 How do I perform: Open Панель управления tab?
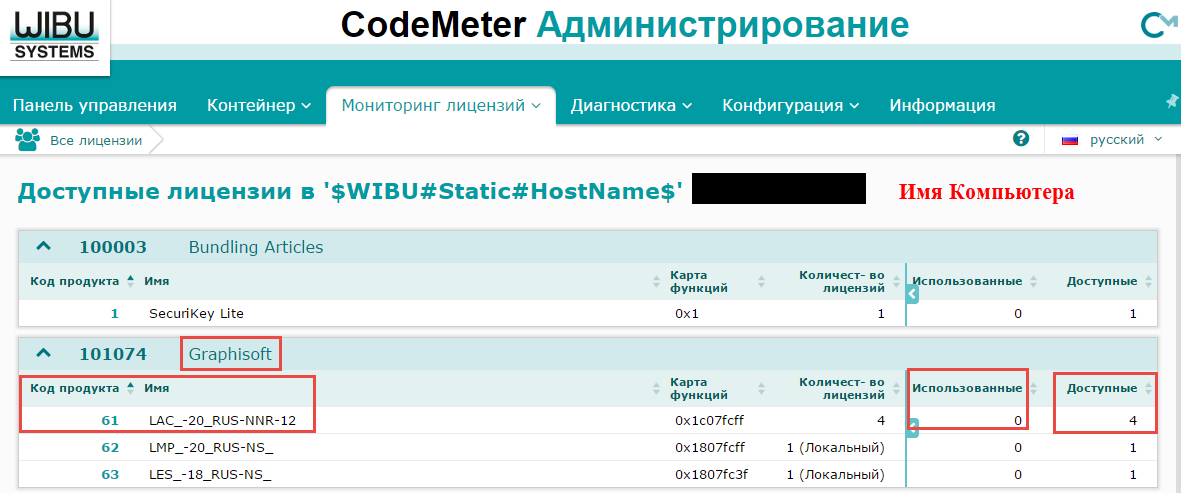pos(95,105)
